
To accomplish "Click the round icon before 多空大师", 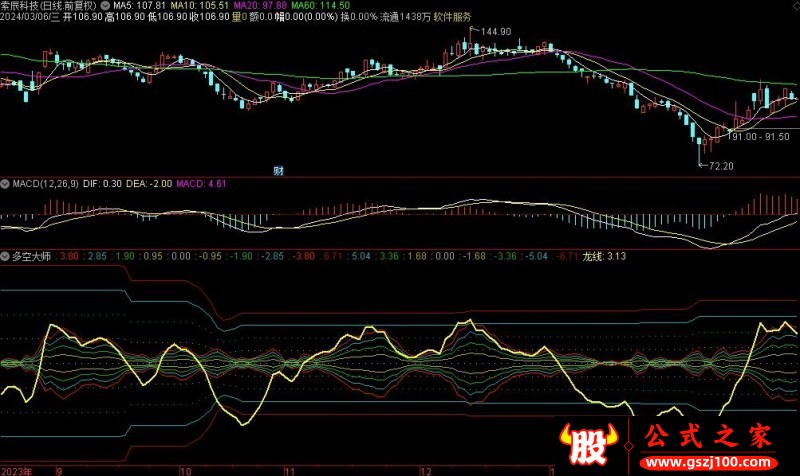I will point(5,256).
